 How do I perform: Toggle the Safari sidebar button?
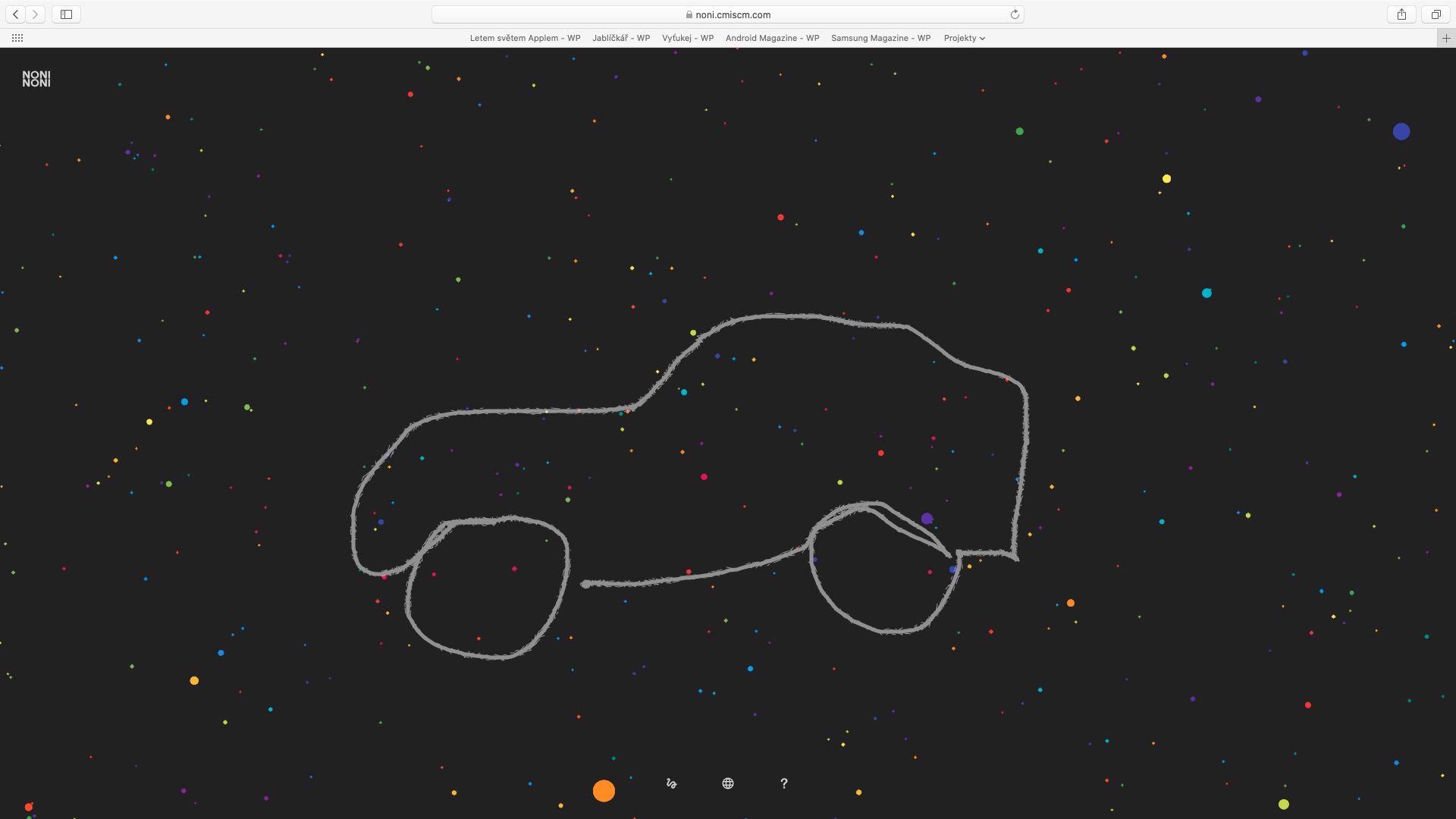point(66,14)
